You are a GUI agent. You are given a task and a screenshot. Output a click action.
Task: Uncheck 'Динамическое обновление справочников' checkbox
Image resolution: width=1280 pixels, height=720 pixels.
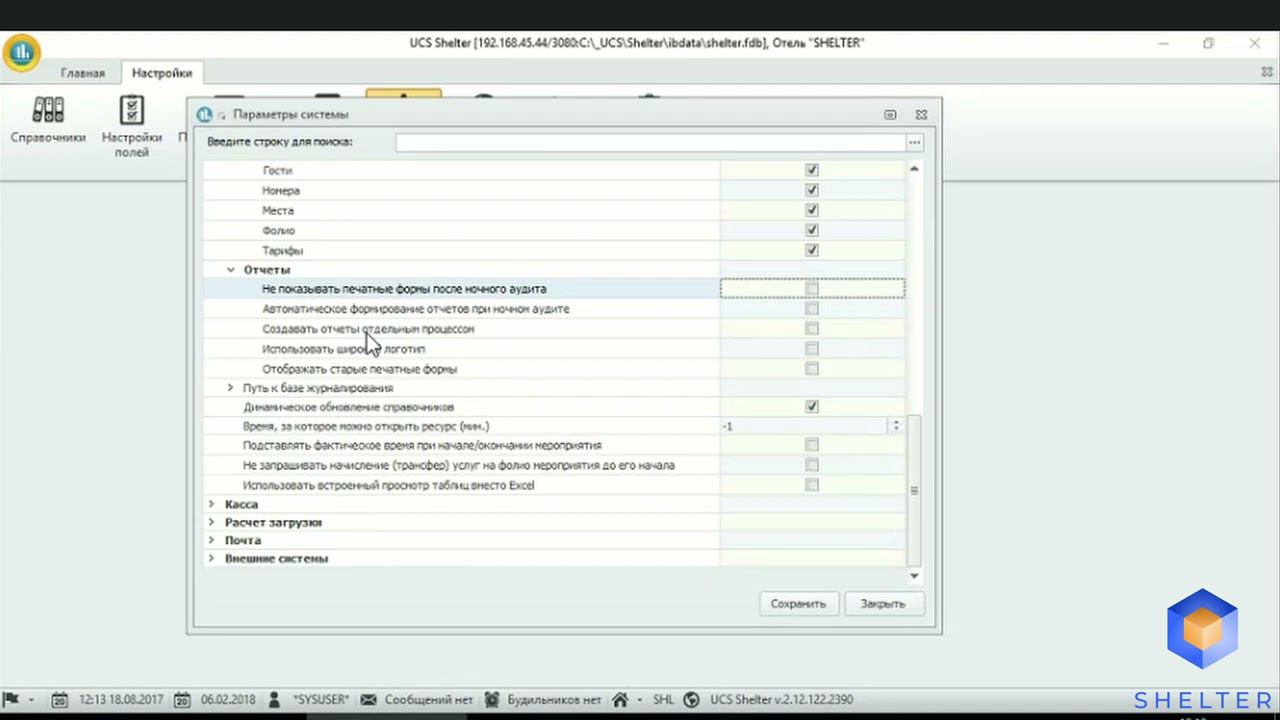[812, 407]
